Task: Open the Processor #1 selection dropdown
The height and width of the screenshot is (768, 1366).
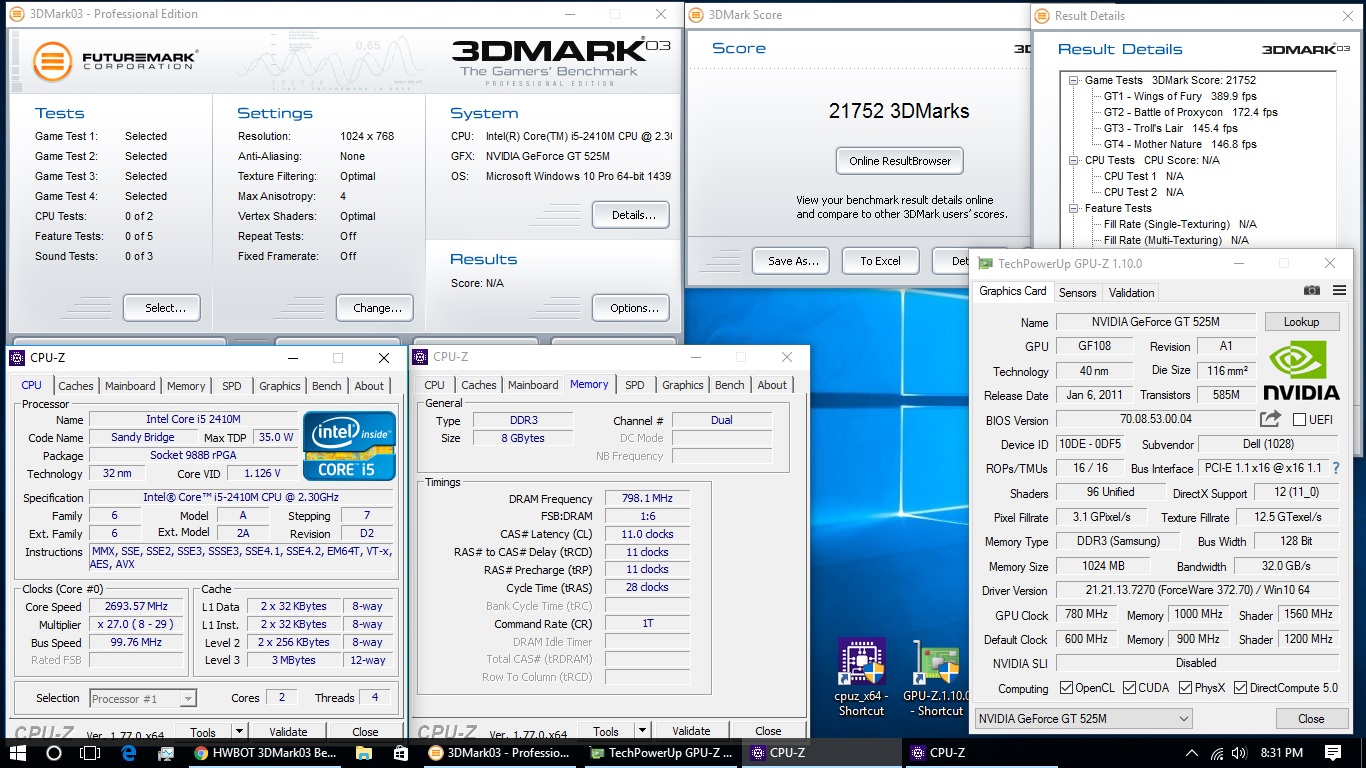Action: pyautogui.click(x=142, y=698)
